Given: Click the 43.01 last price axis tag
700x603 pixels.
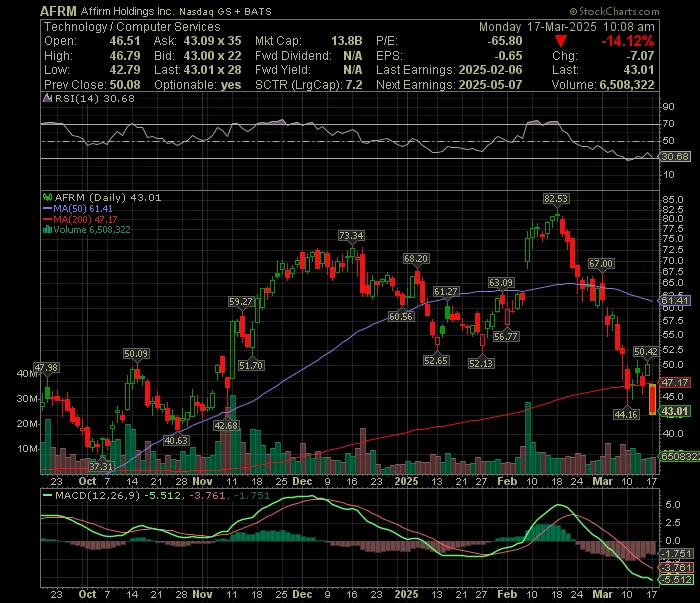Looking at the screenshot, I should (675, 411).
